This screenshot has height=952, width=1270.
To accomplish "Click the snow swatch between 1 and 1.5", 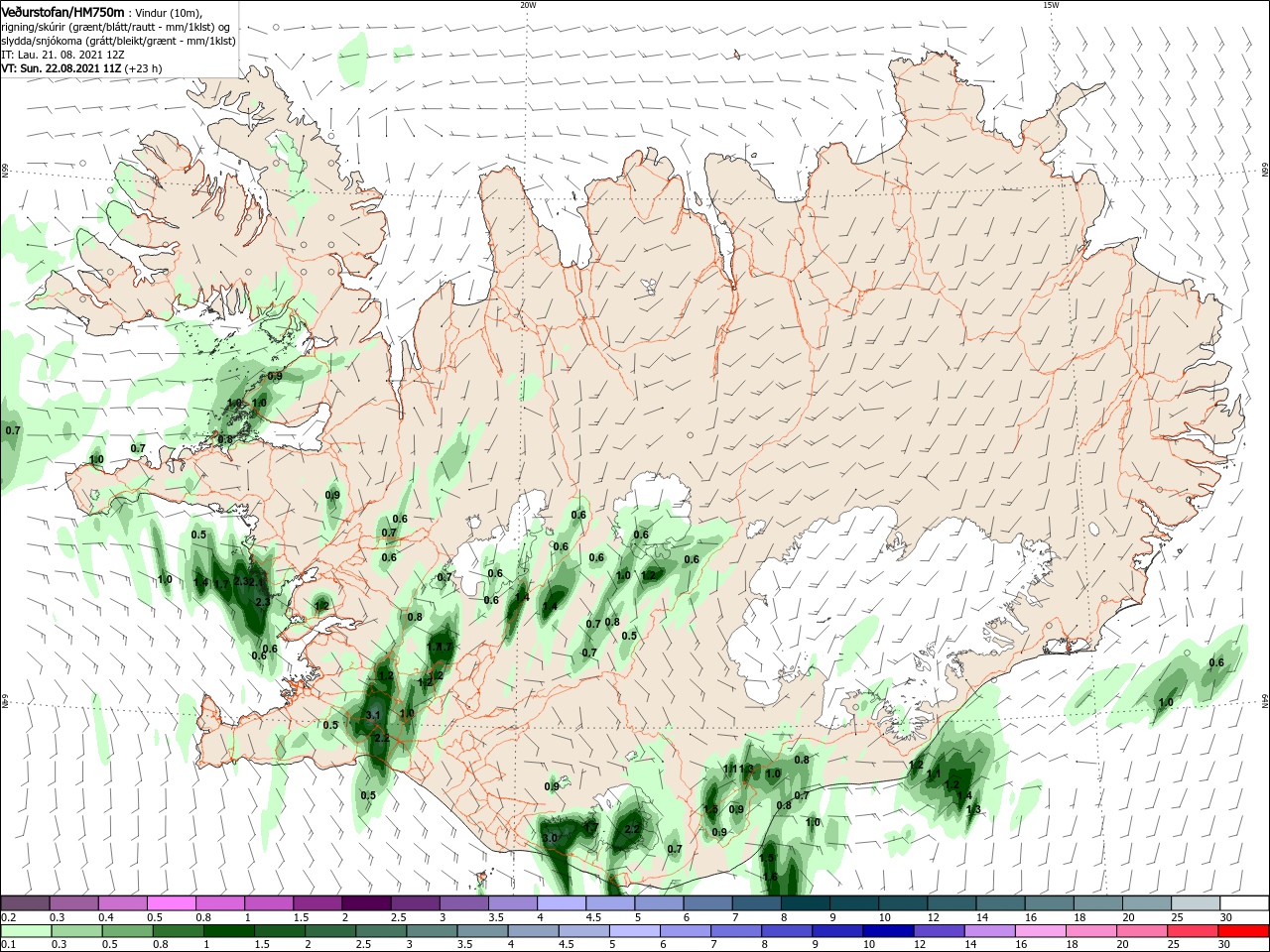I will (269, 903).
